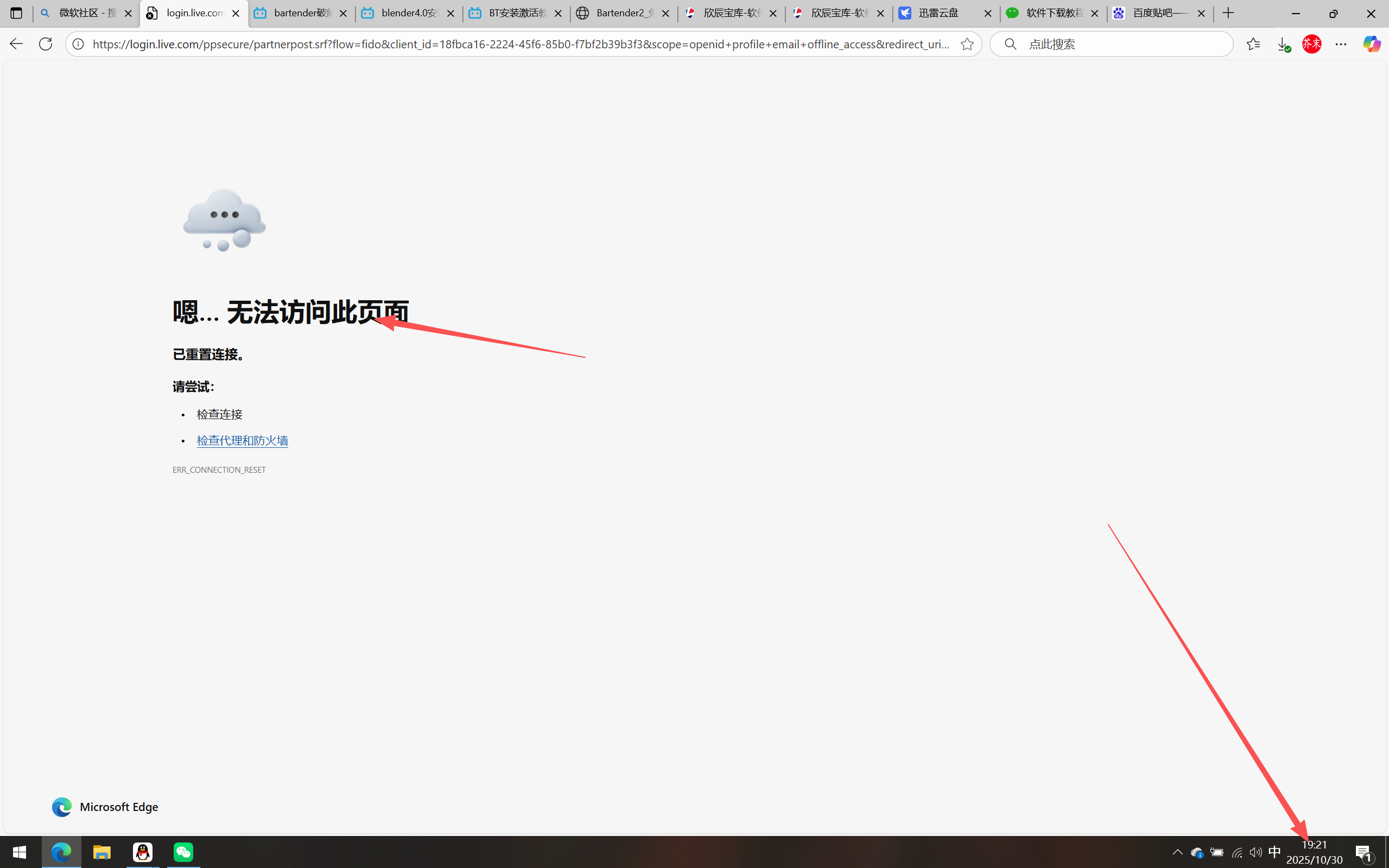Open File Explorer from the taskbar
Image resolution: width=1389 pixels, height=868 pixels.
point(102,852)
